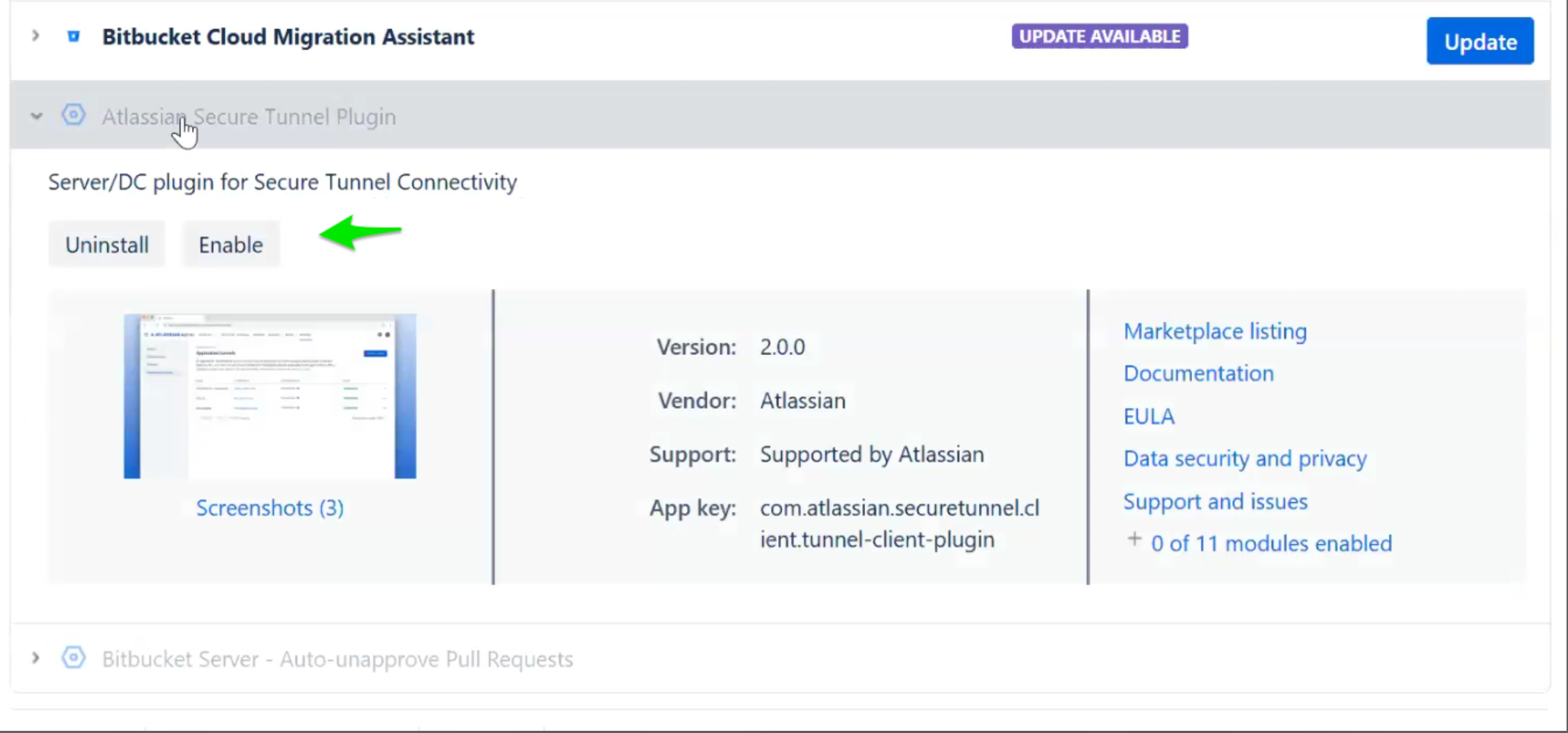This screenshot has height=733, width=1568.
Task: Enable the Secure Tunnel plugin
Action: point(231,245)
